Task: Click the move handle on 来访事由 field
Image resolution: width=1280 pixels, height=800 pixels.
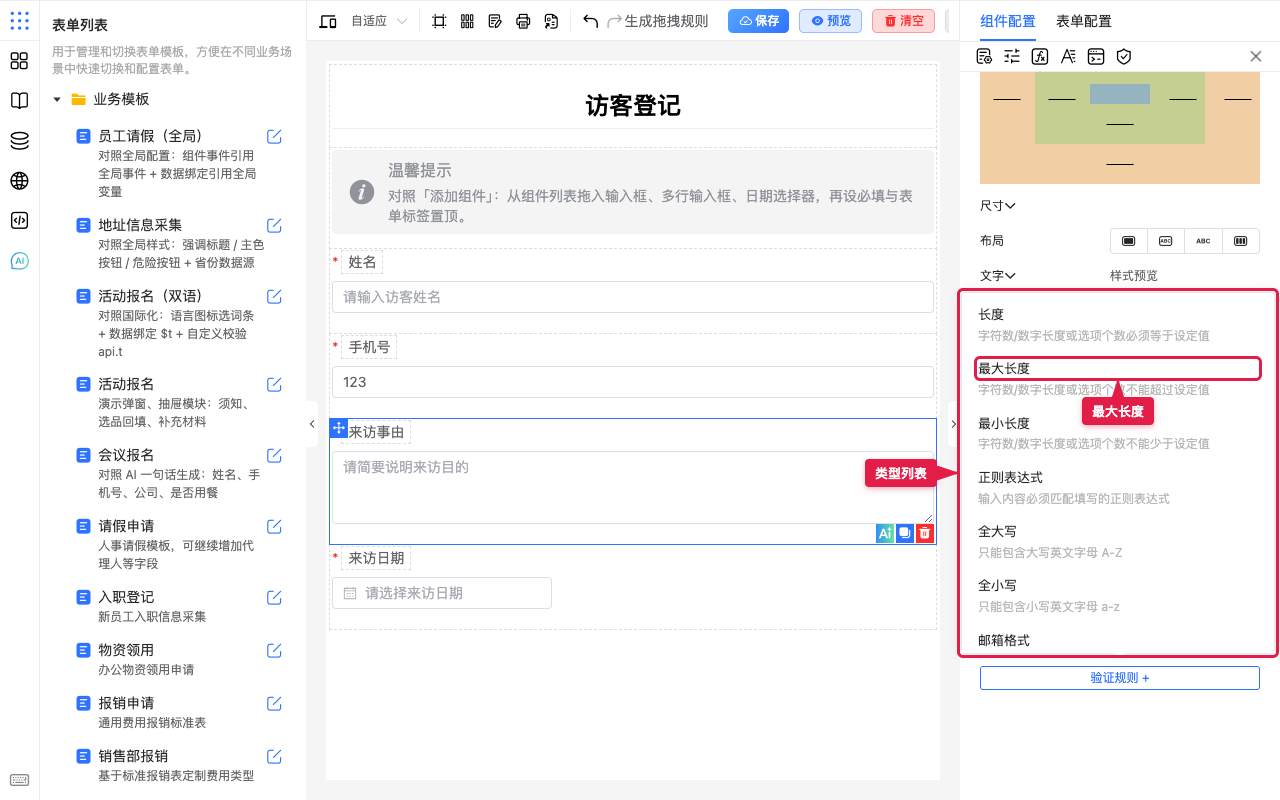Action: [338, 427]
